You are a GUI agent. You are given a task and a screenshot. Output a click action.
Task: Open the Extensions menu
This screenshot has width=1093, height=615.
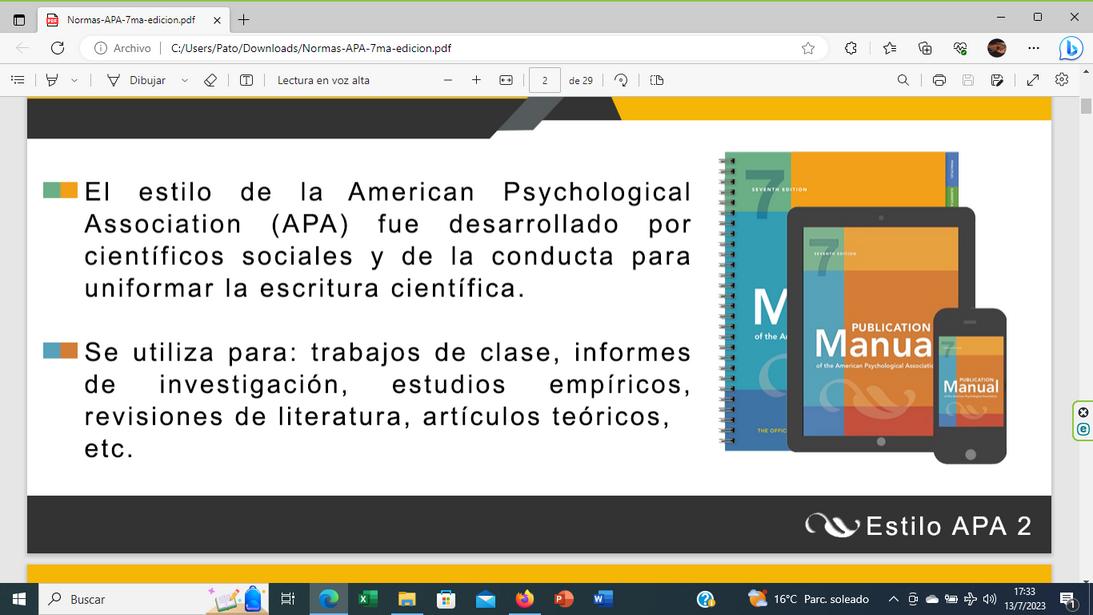tap(850, 48)
